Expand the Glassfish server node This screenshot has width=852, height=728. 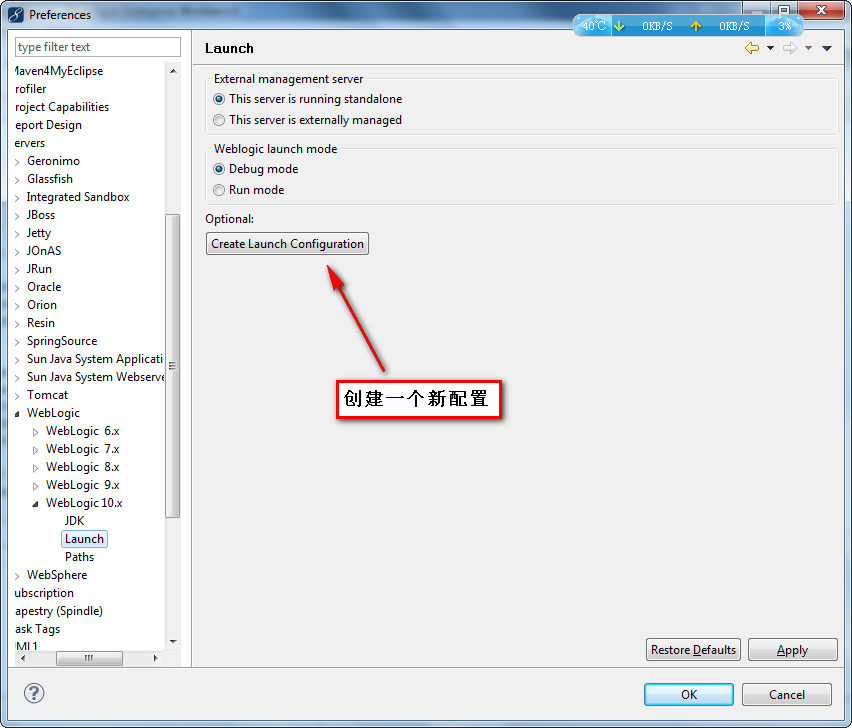pyautogui.click(x=17, y=180)
